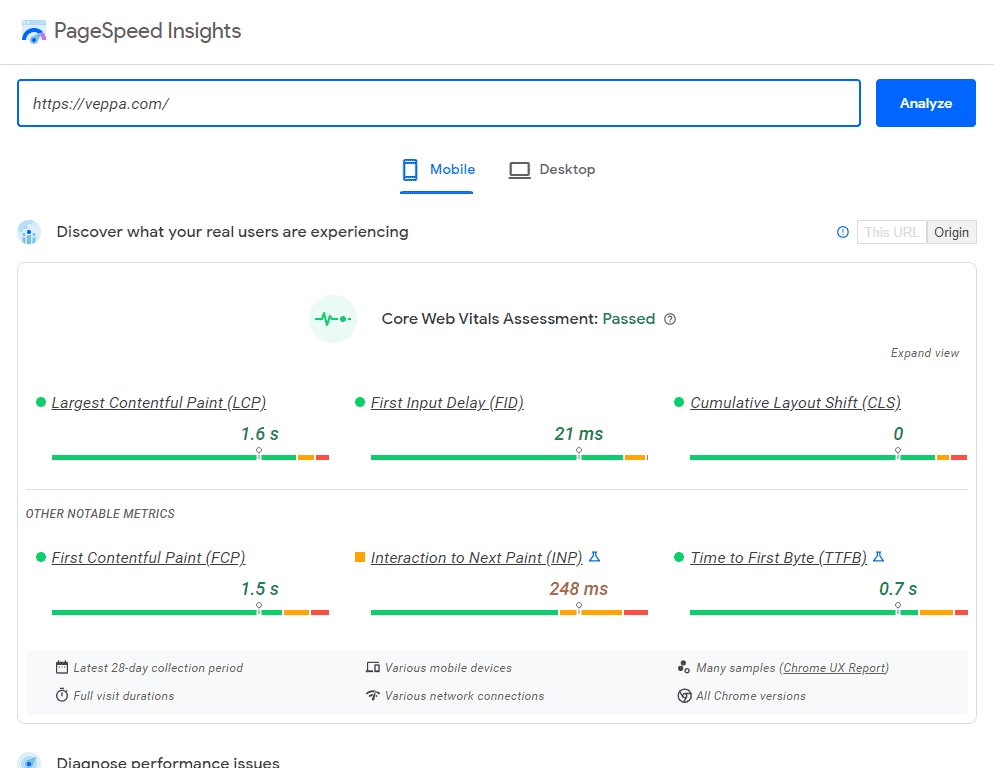Click the CLS value 0
The width and height of the screenshot is (994, 768).
[898, 434]
